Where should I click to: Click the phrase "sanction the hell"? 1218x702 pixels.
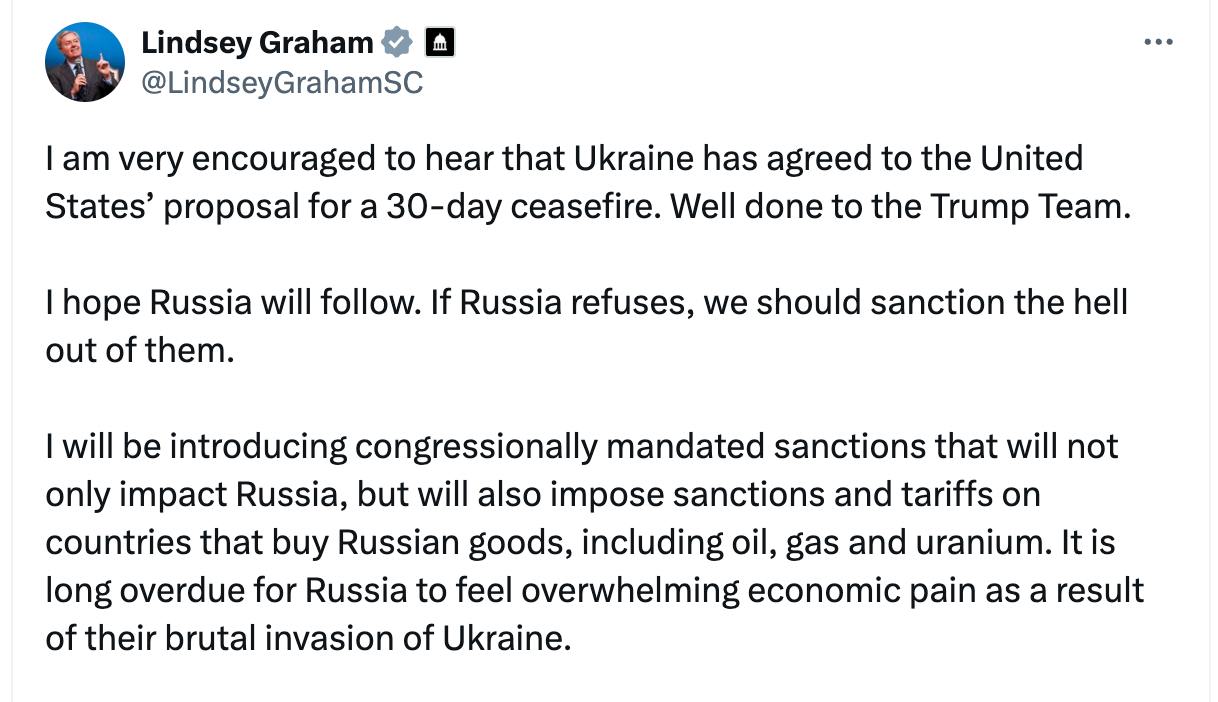coord(999,302)
